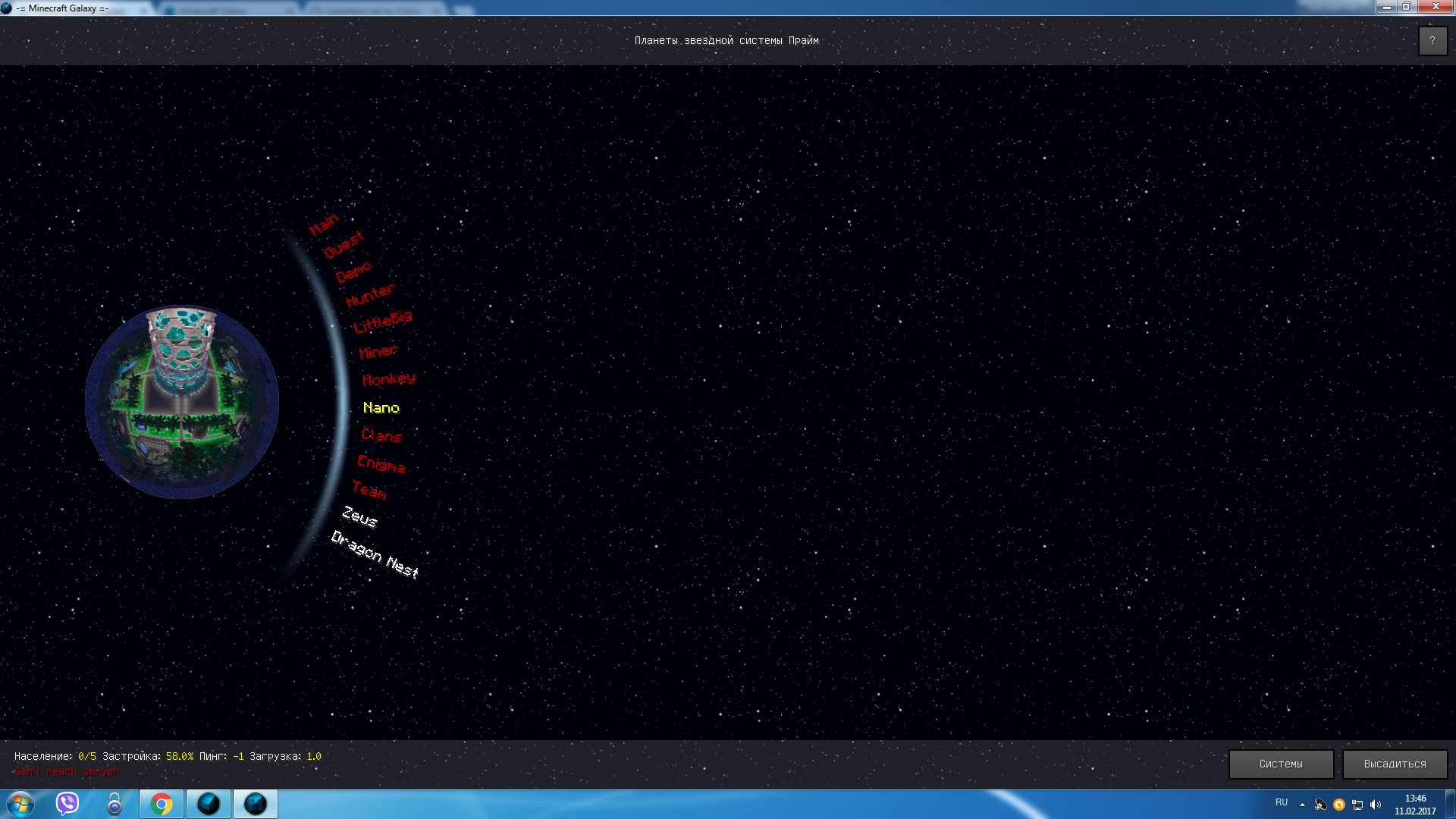Open the clock showing 13:46
The width and height of the screenshot is (1456, 819).
pos(1415,805)
